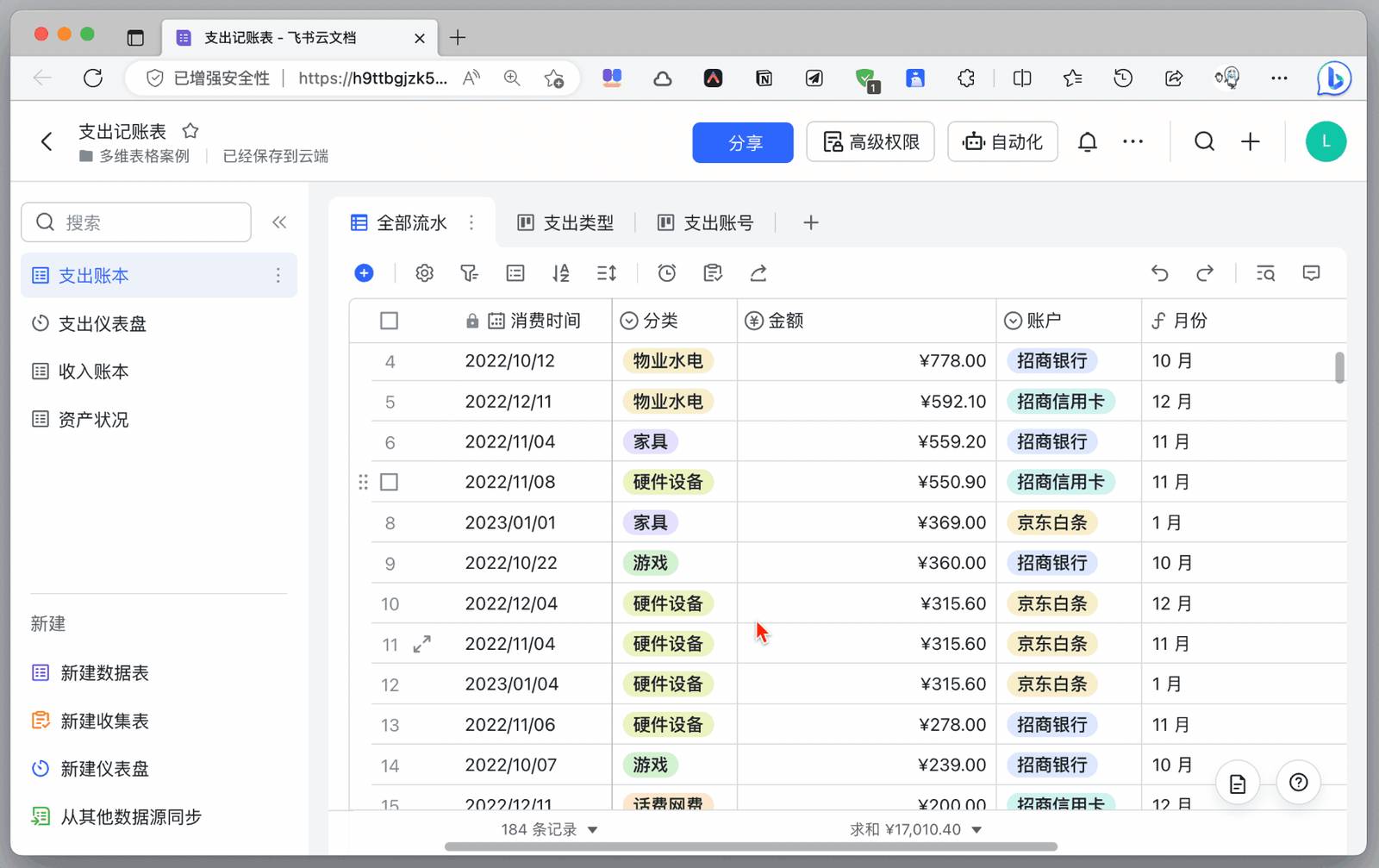Open the reminder alarm clock icon
This screenshot has width=1379, height=868.
(667, 273)
